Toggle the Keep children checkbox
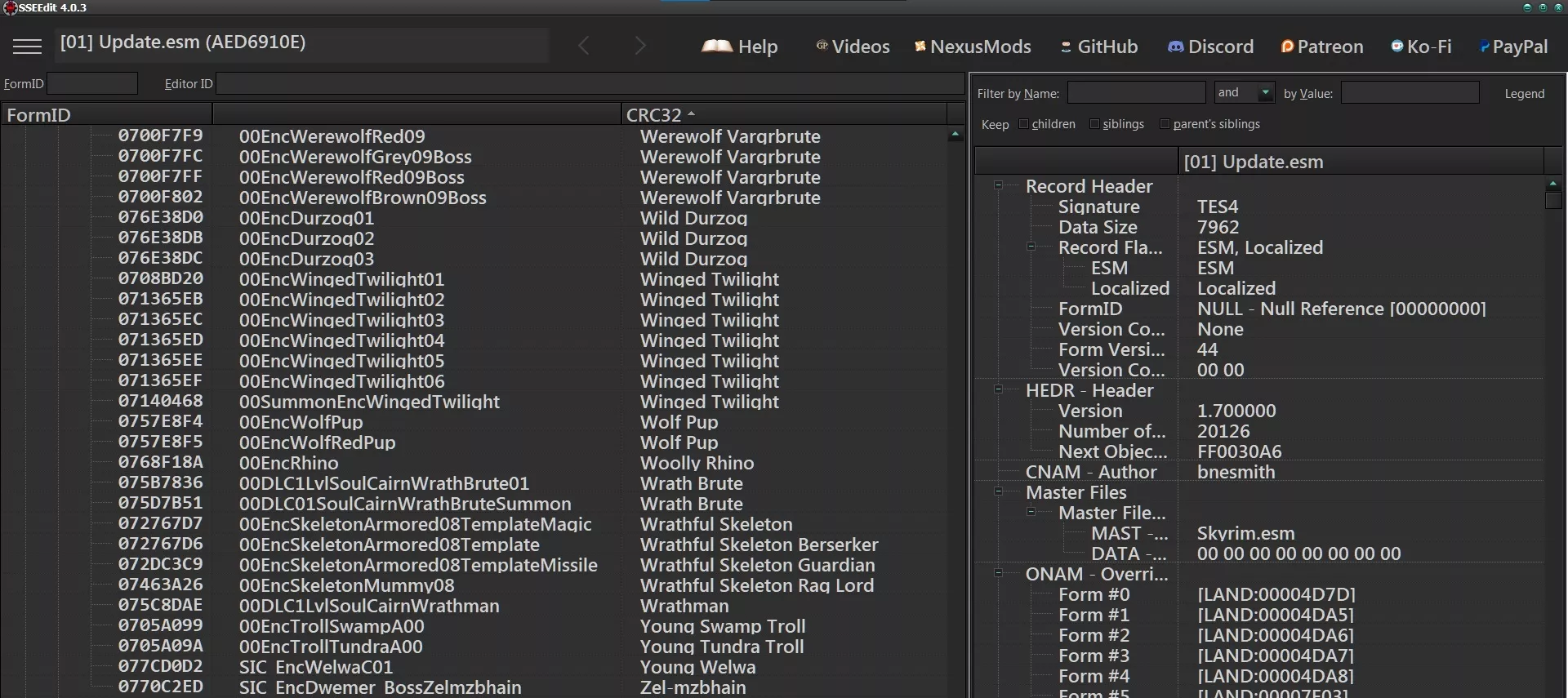This screenshot has height=698, width=1568. click(1023, 124)
